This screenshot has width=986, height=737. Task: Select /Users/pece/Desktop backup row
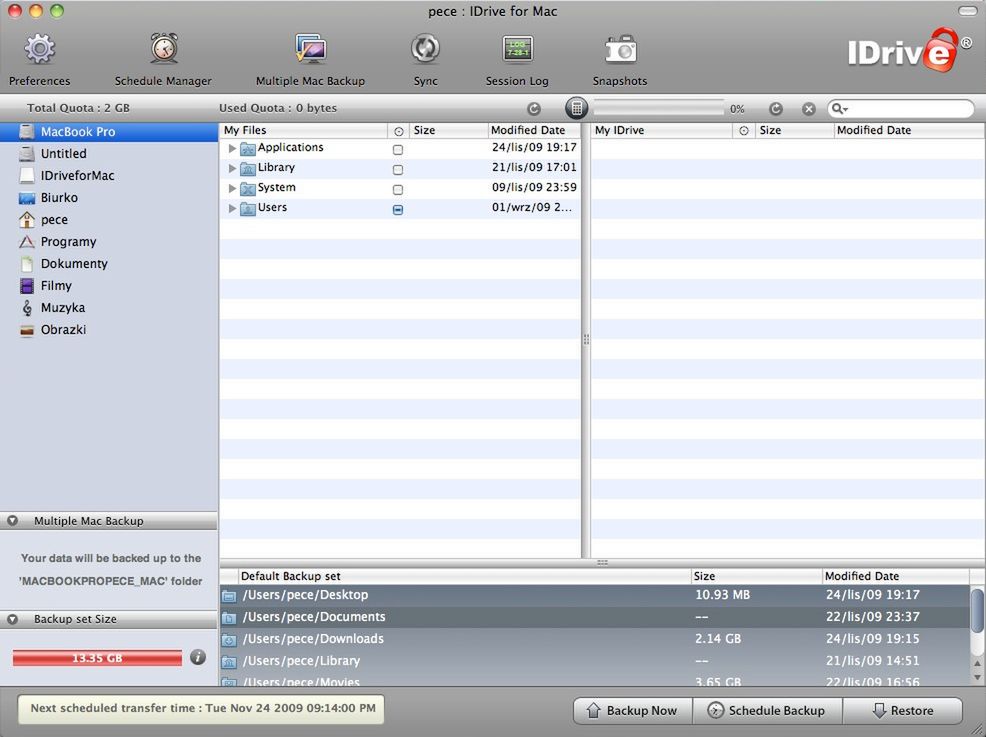[595, 595]
